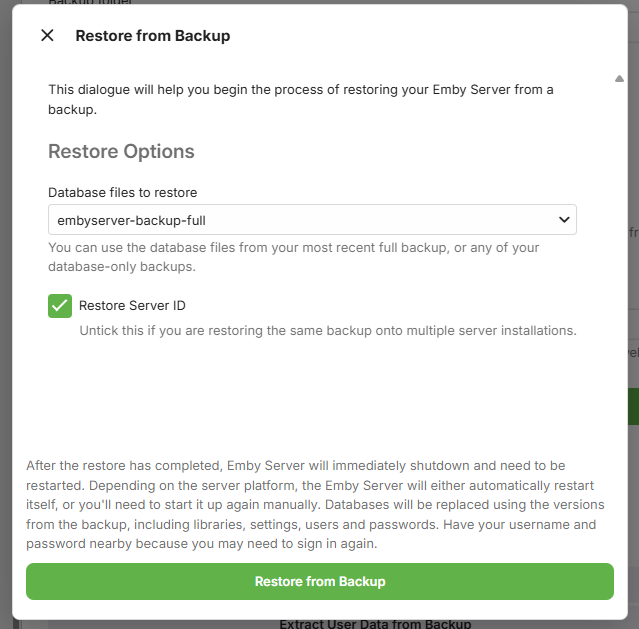This screenshot has height=629, width=639.
Task: Click the Restore Options heading
Action: [x=121, y=151]
